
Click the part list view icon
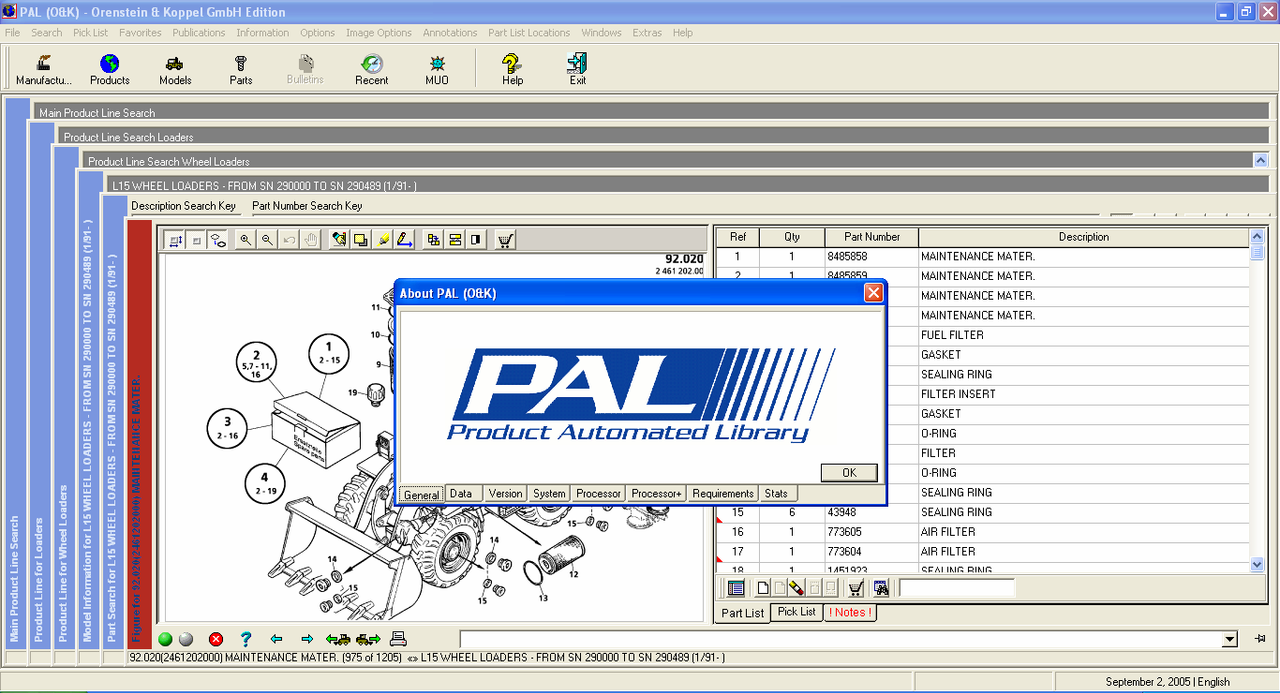point(736,588)
